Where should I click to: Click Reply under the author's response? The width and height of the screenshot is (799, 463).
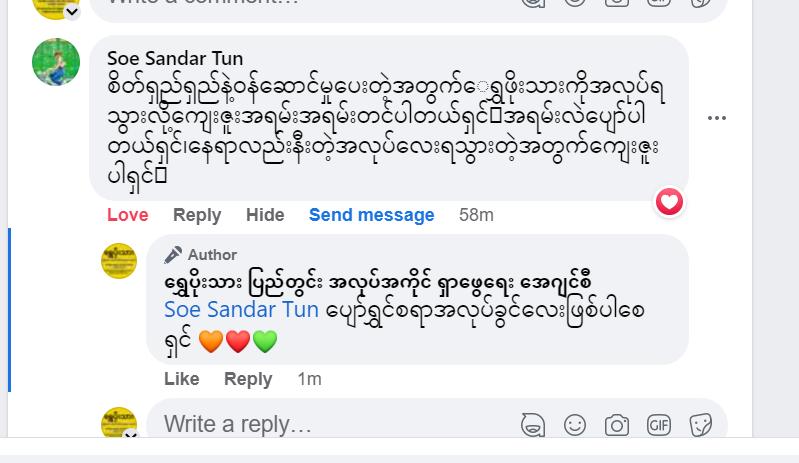click(x=248, y=379)
